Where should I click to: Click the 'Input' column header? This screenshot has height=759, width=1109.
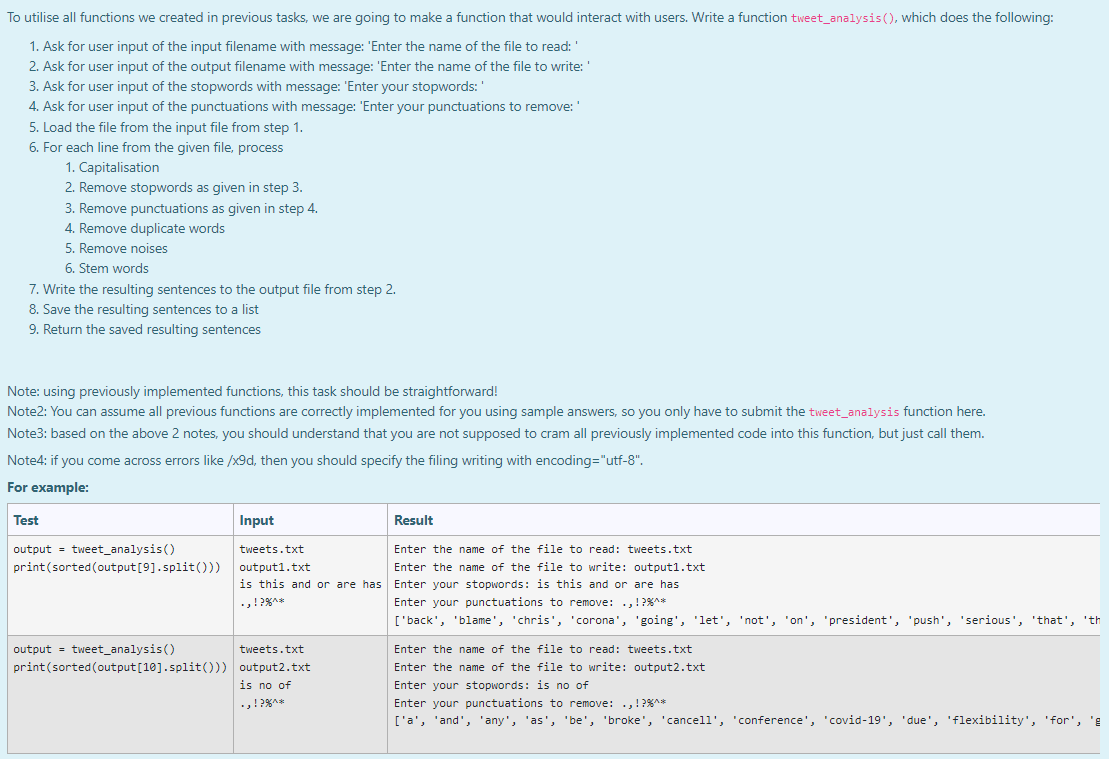256,520
